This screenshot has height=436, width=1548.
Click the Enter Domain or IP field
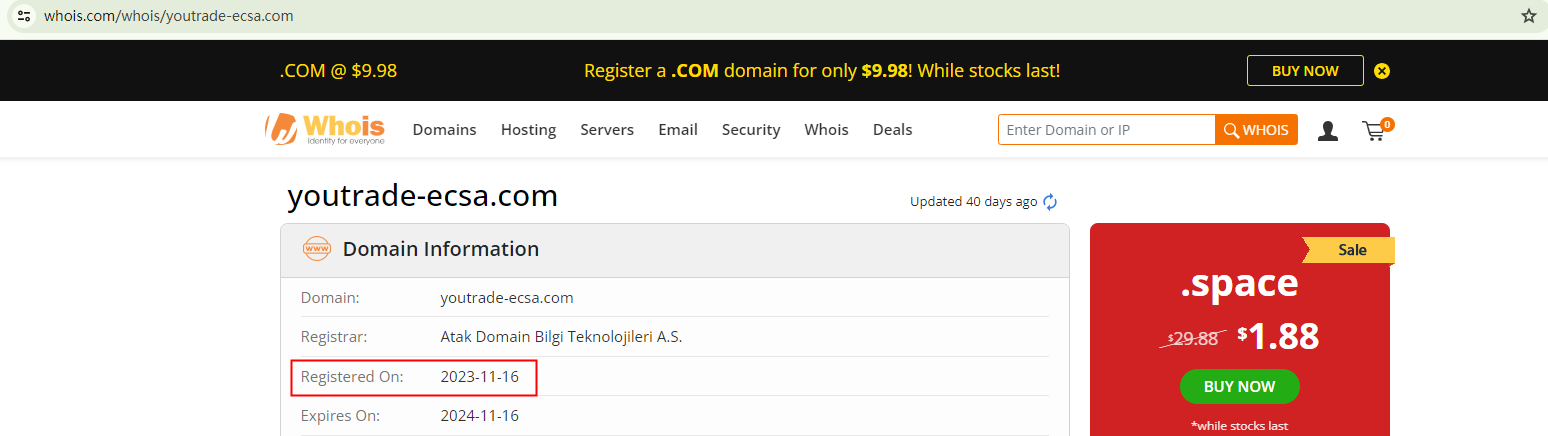(x=1106, y=130)
